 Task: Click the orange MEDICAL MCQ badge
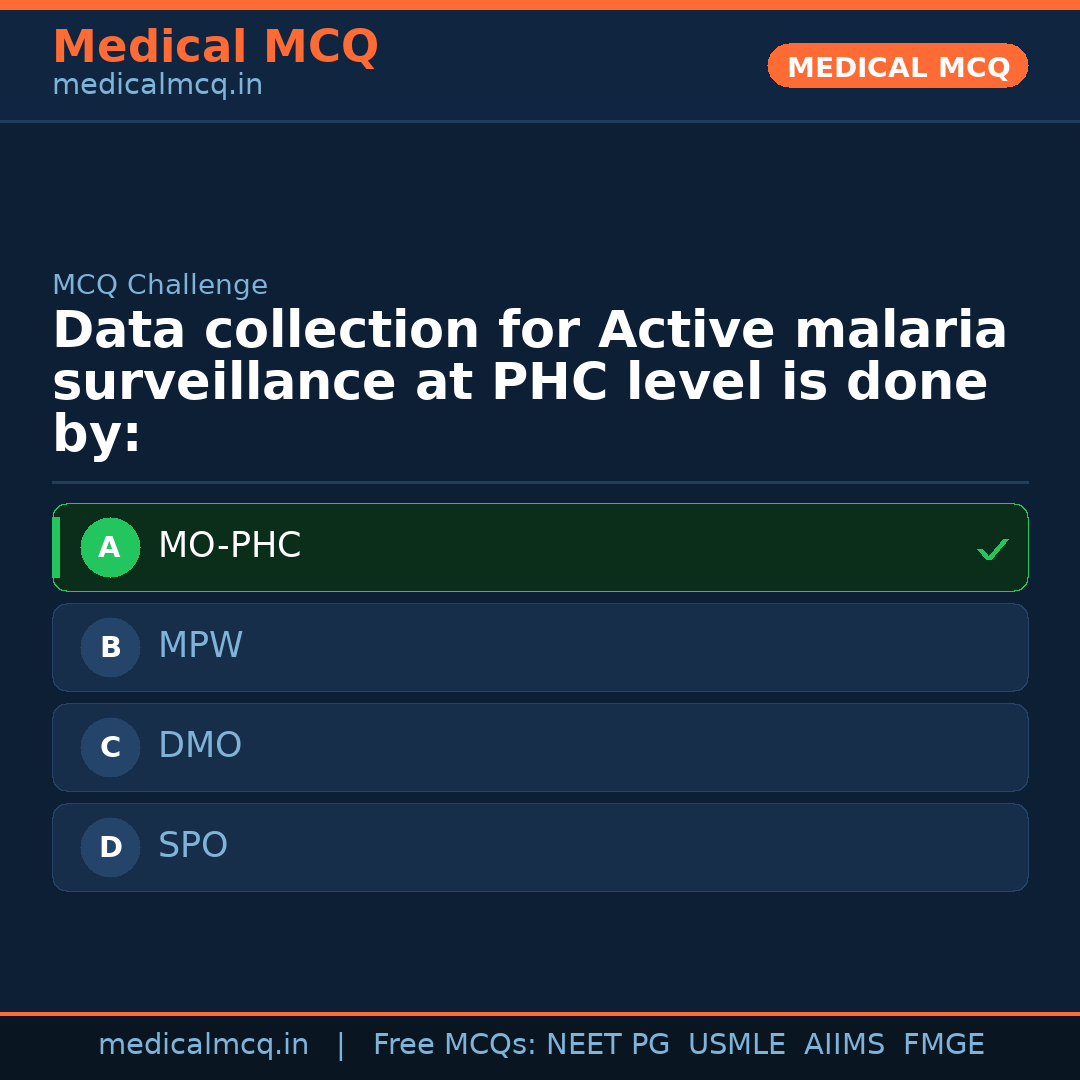(897, 67)
